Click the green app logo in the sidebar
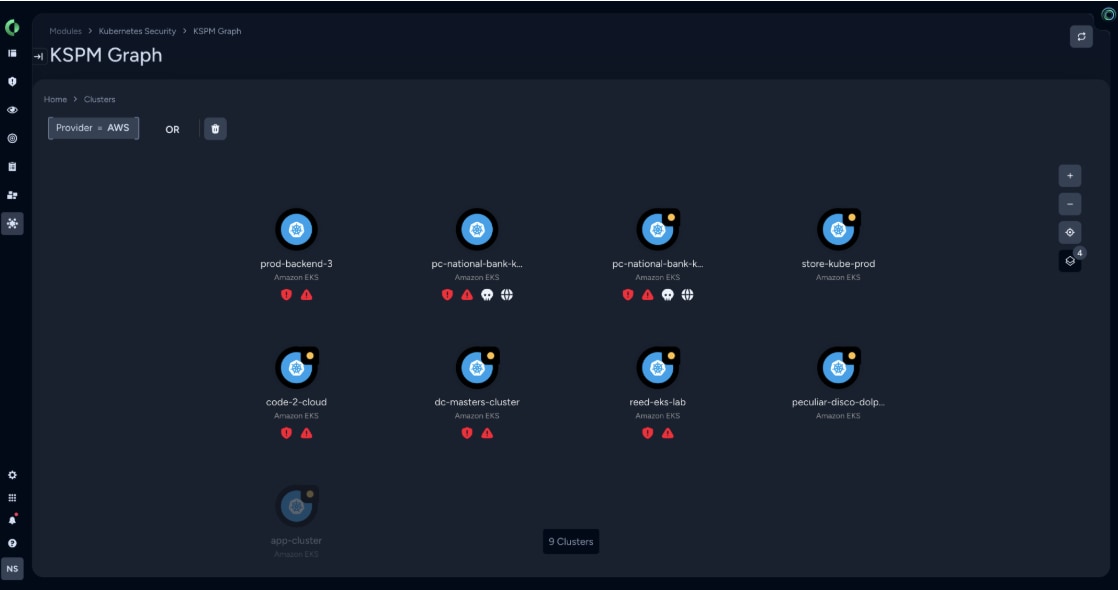The image size is (1118, 590). click(12, 28)
